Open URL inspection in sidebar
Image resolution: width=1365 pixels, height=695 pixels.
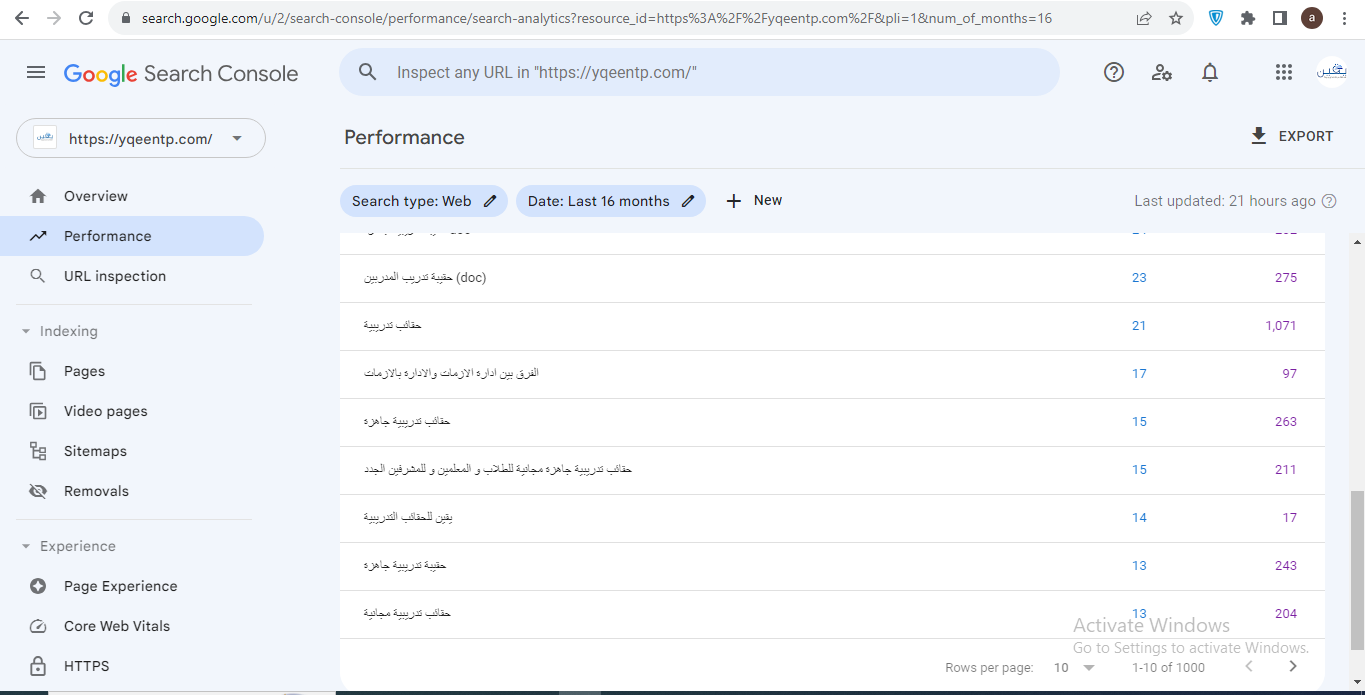(x=132, y=276)
